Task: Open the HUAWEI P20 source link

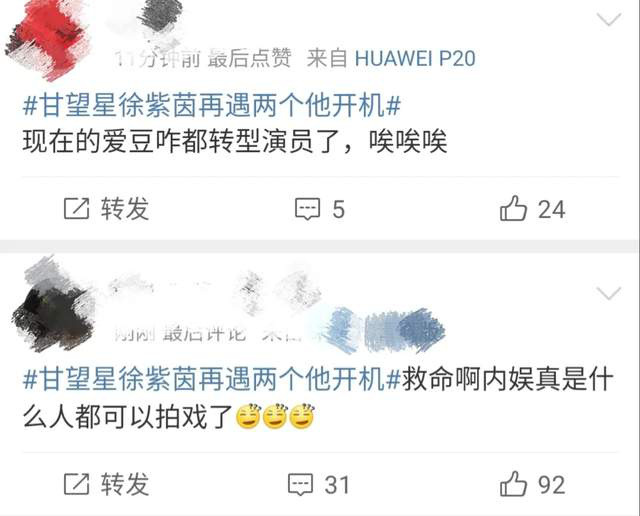Action: 415,58
